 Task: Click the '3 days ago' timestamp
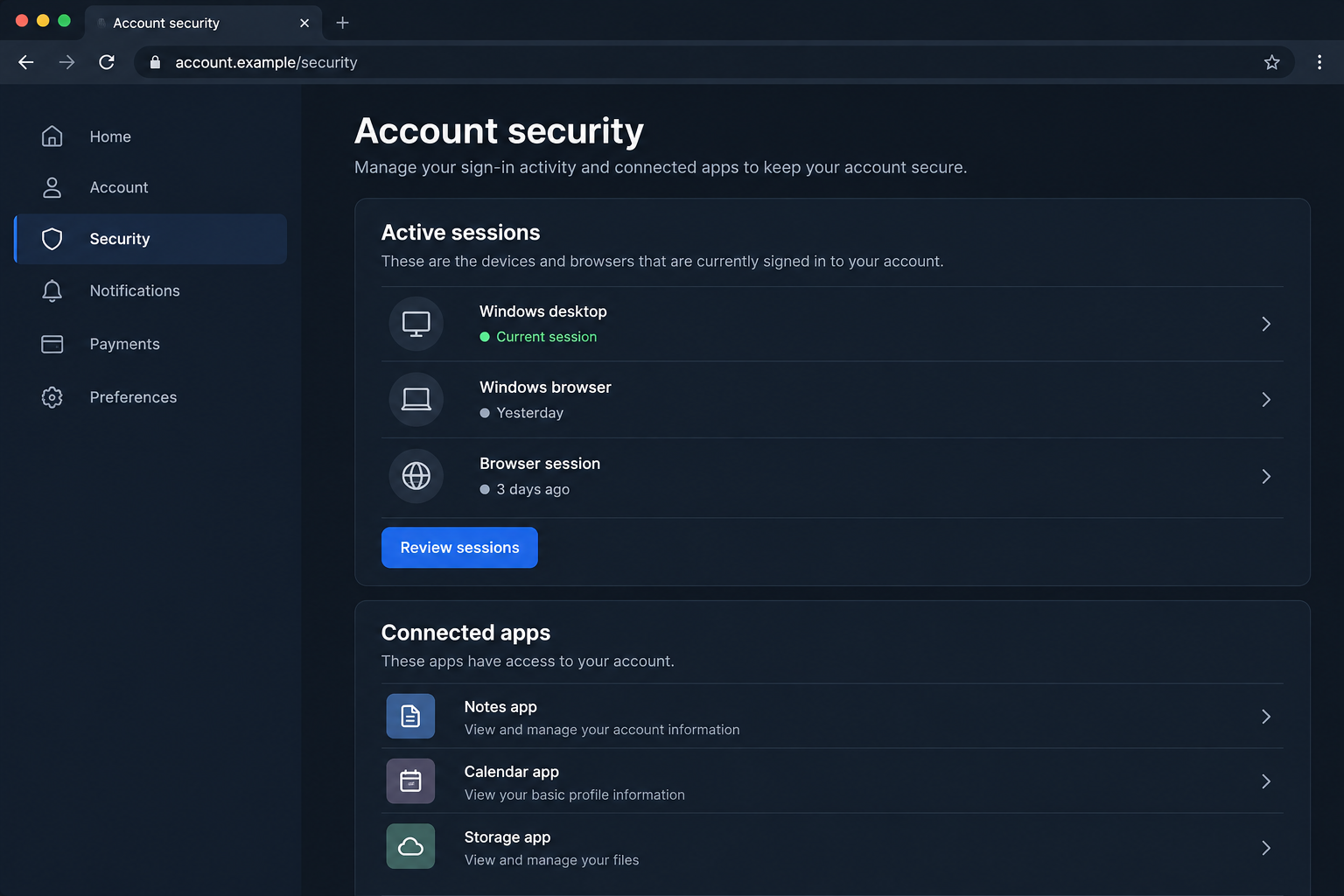533,489
